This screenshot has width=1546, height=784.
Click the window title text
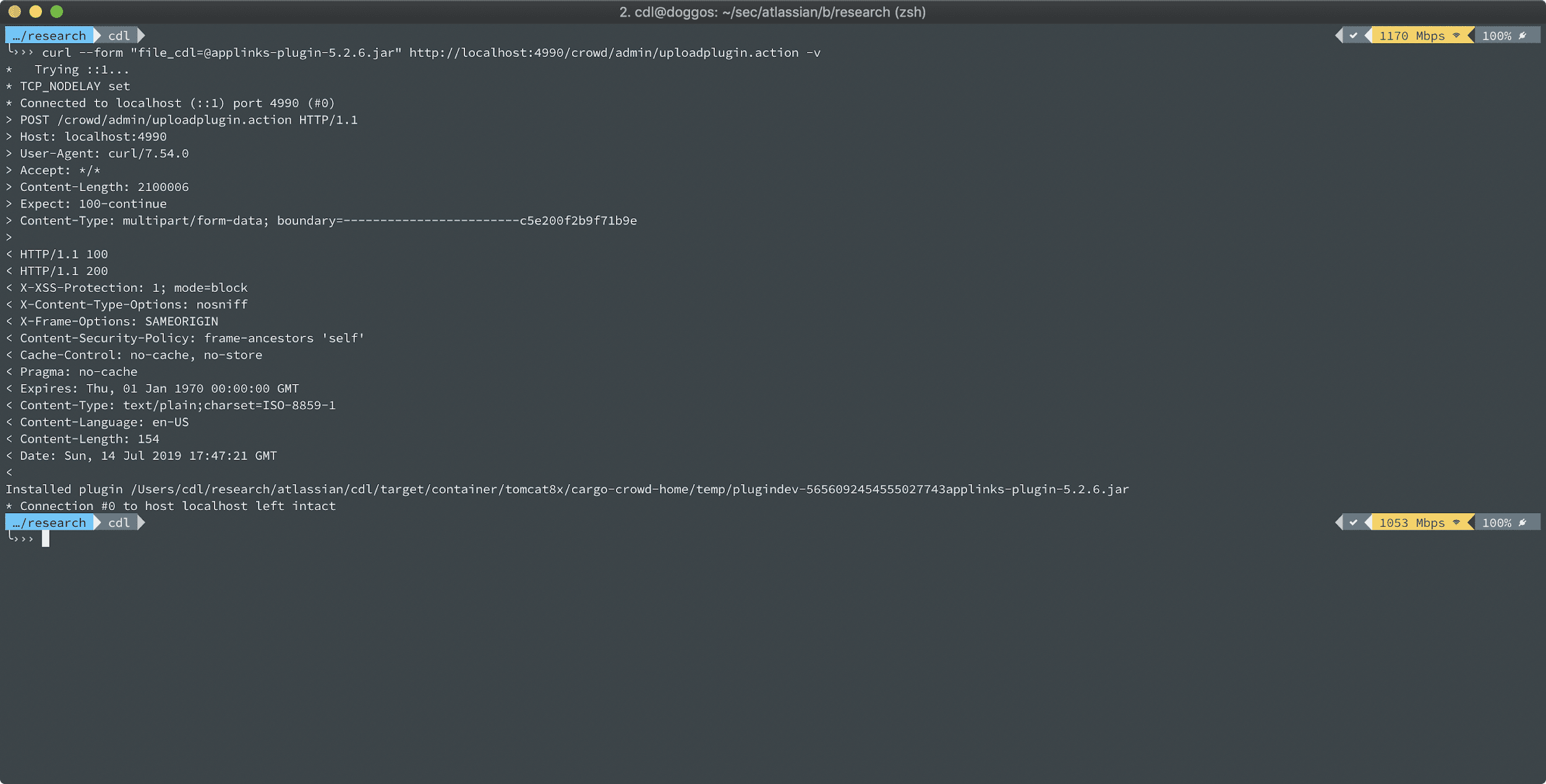click(772, 12)
